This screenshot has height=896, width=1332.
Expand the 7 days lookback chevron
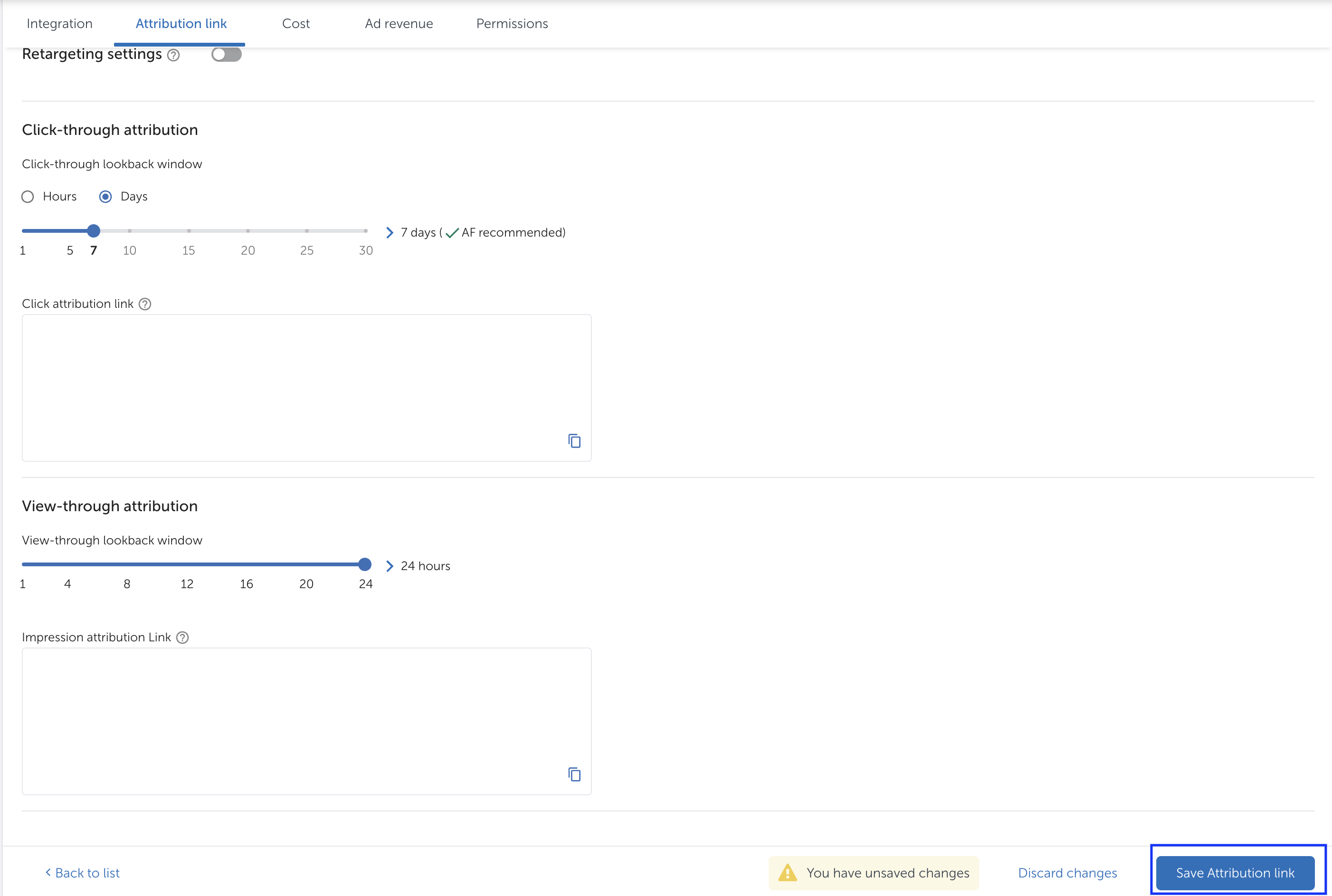[390, 233]
